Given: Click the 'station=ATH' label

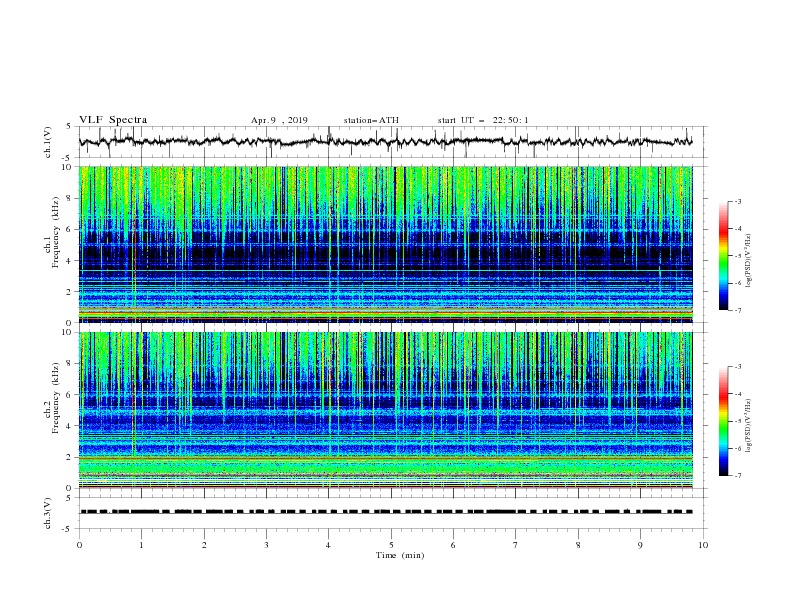Looking at the screenshot, I should pos(371,120).
